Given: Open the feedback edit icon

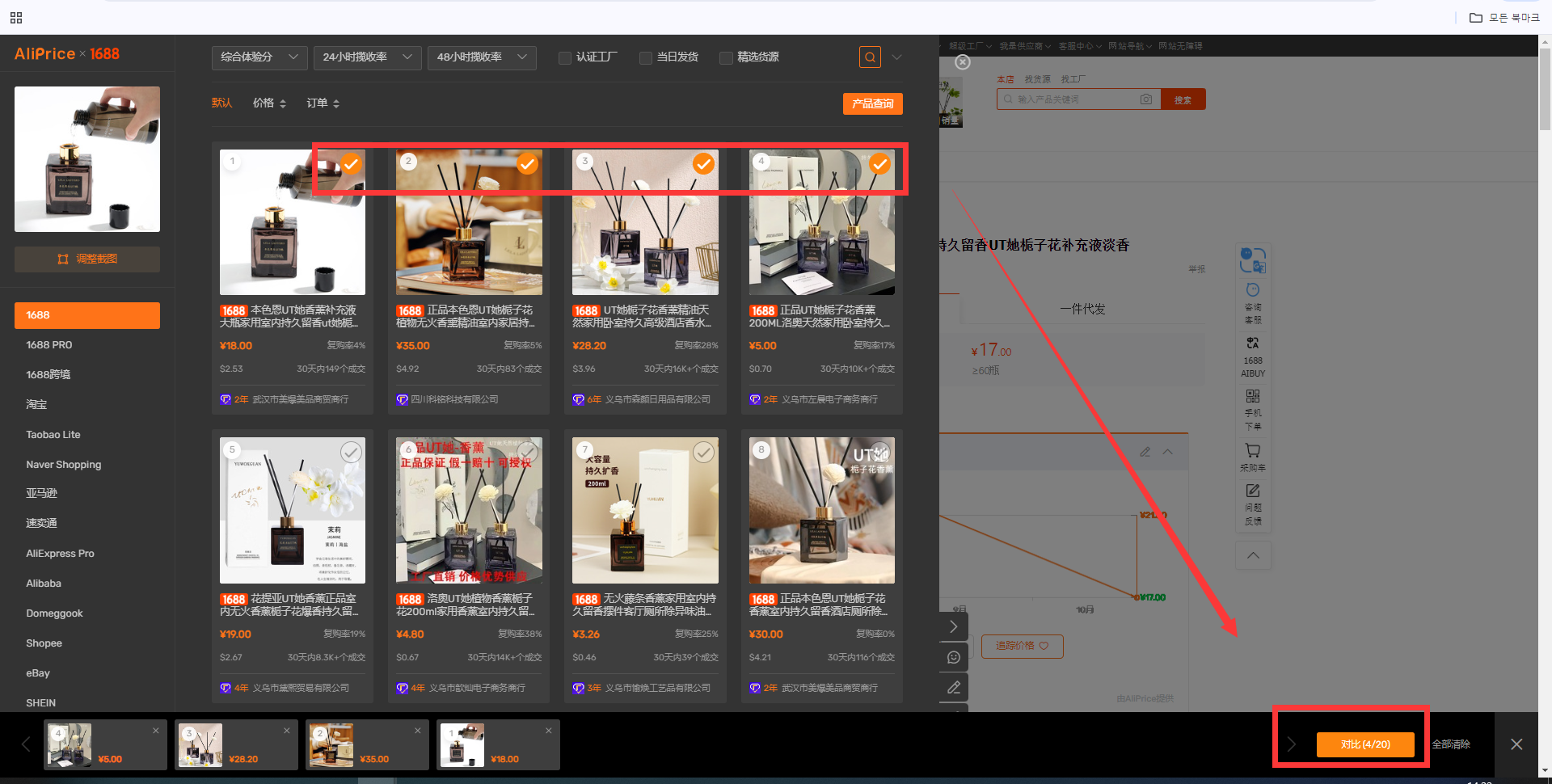Looking at the screenshot, I should coord(1253,504).
